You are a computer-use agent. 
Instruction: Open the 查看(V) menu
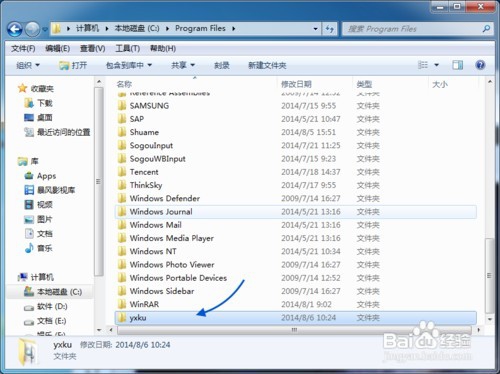(92, 49)
